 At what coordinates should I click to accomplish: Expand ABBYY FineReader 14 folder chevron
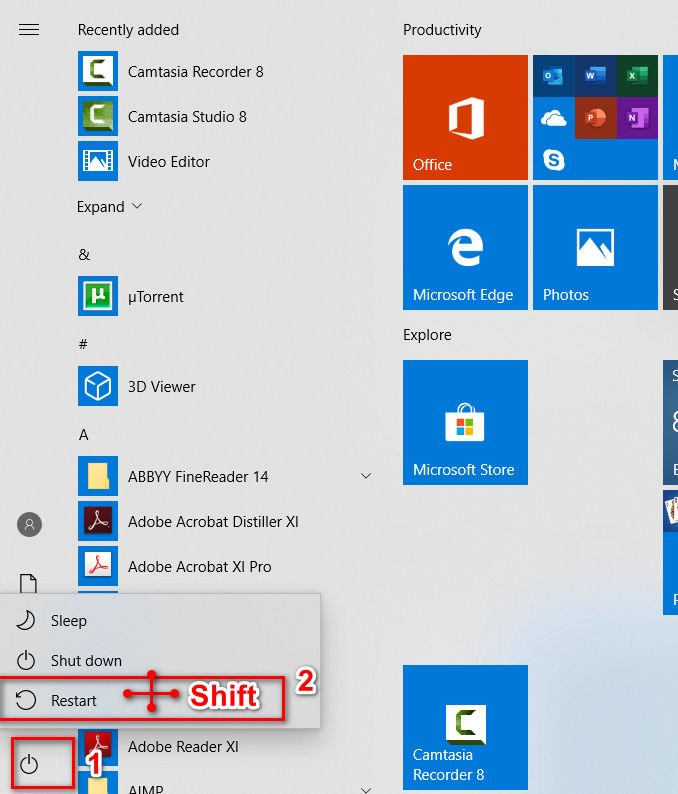pyautogui.click(x=366, y=476)
